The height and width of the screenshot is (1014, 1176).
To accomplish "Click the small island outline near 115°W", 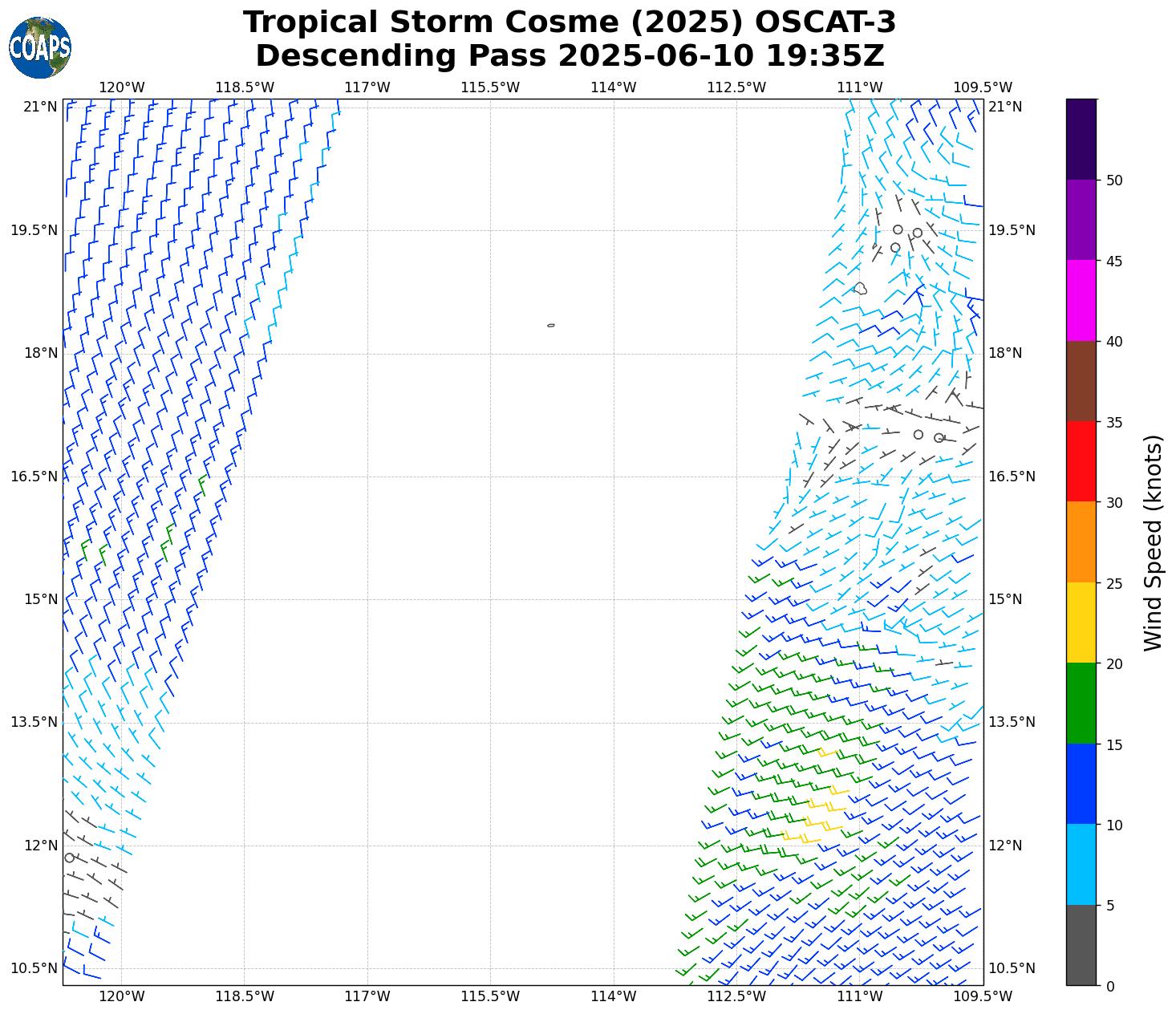I will click(x=551, y=325).
